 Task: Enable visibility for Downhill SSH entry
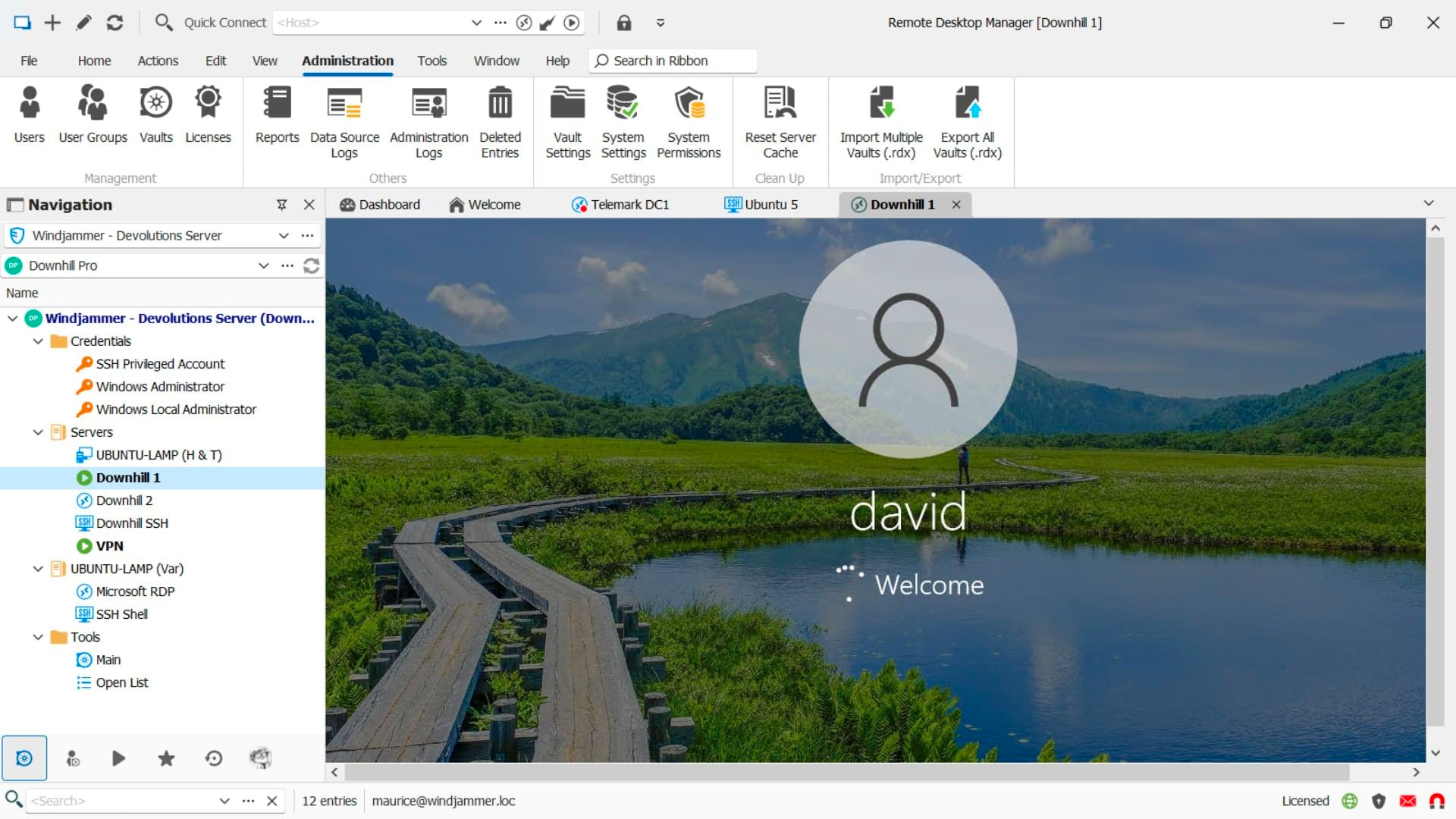coord(131,522)
